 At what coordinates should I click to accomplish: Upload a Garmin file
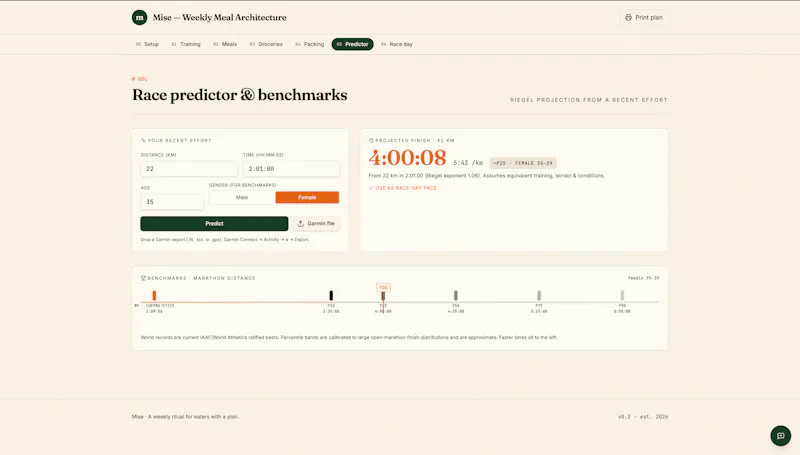click(316, 223)
